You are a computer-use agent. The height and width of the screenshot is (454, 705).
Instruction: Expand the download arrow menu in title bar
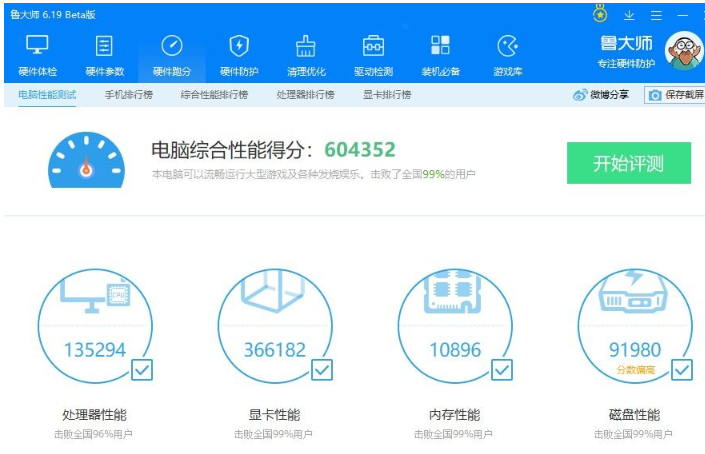click(629, 16)
